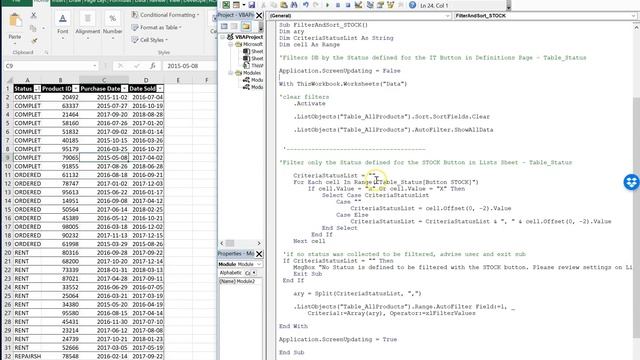
Task: Click the Undo arrow in the VBA toolbar
Action: [305, 5]
